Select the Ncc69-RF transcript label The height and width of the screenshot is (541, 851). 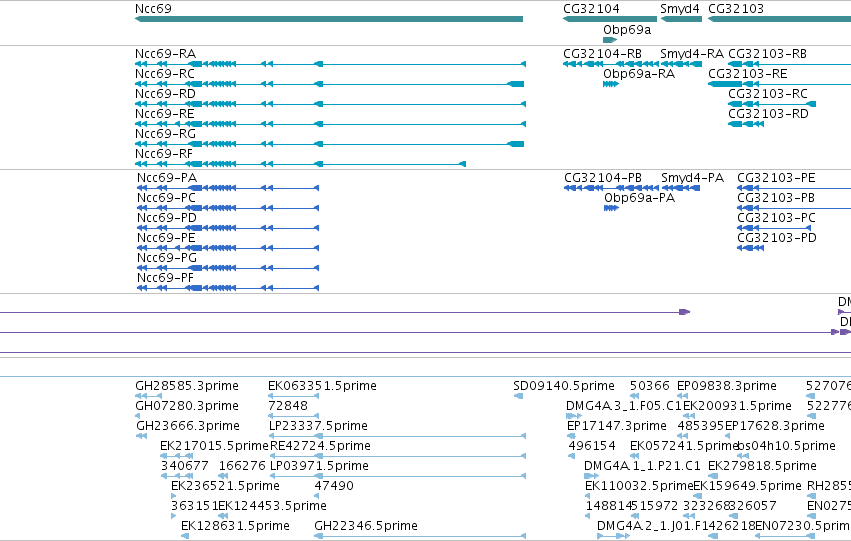[164, 154]
